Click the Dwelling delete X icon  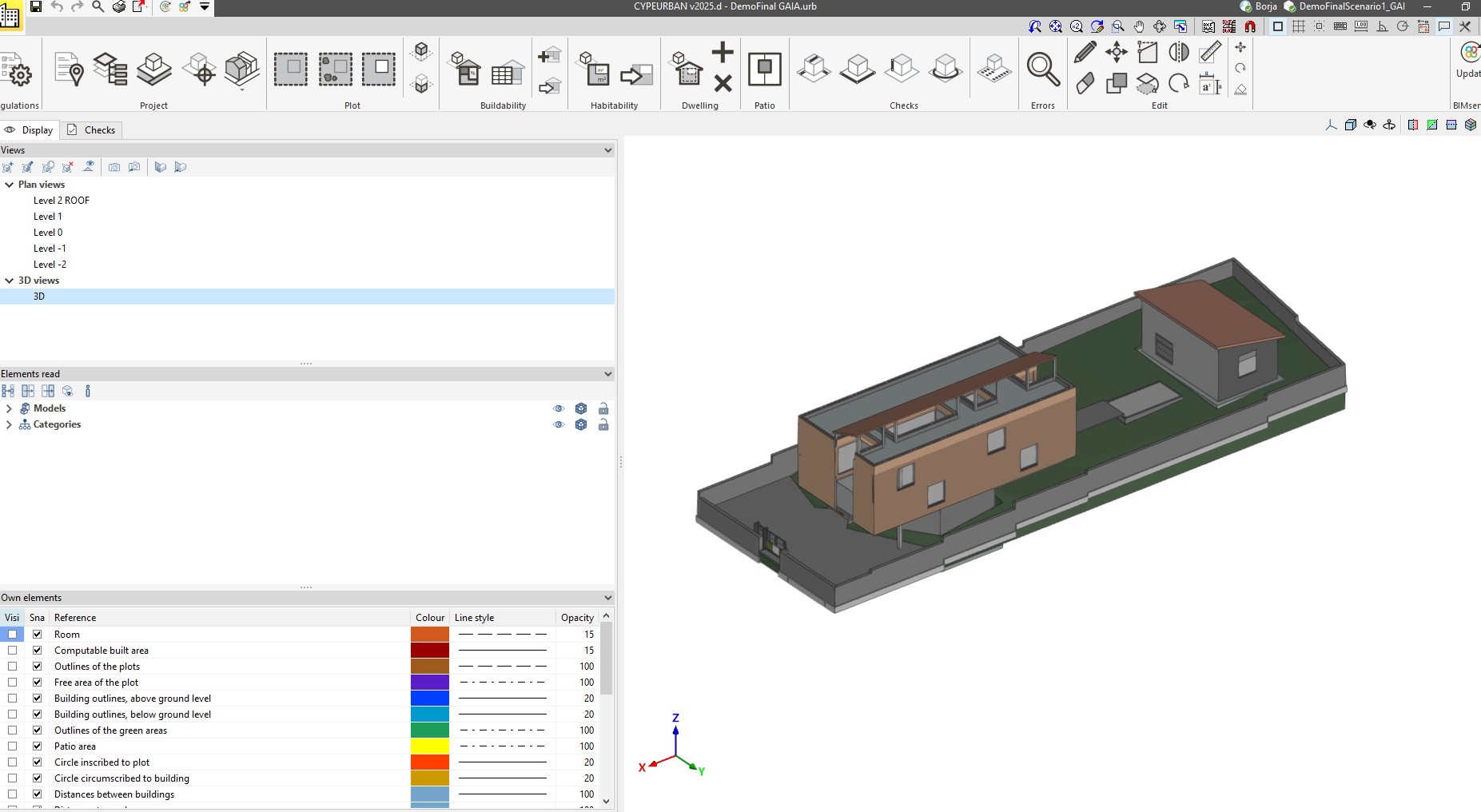(723, 83)
